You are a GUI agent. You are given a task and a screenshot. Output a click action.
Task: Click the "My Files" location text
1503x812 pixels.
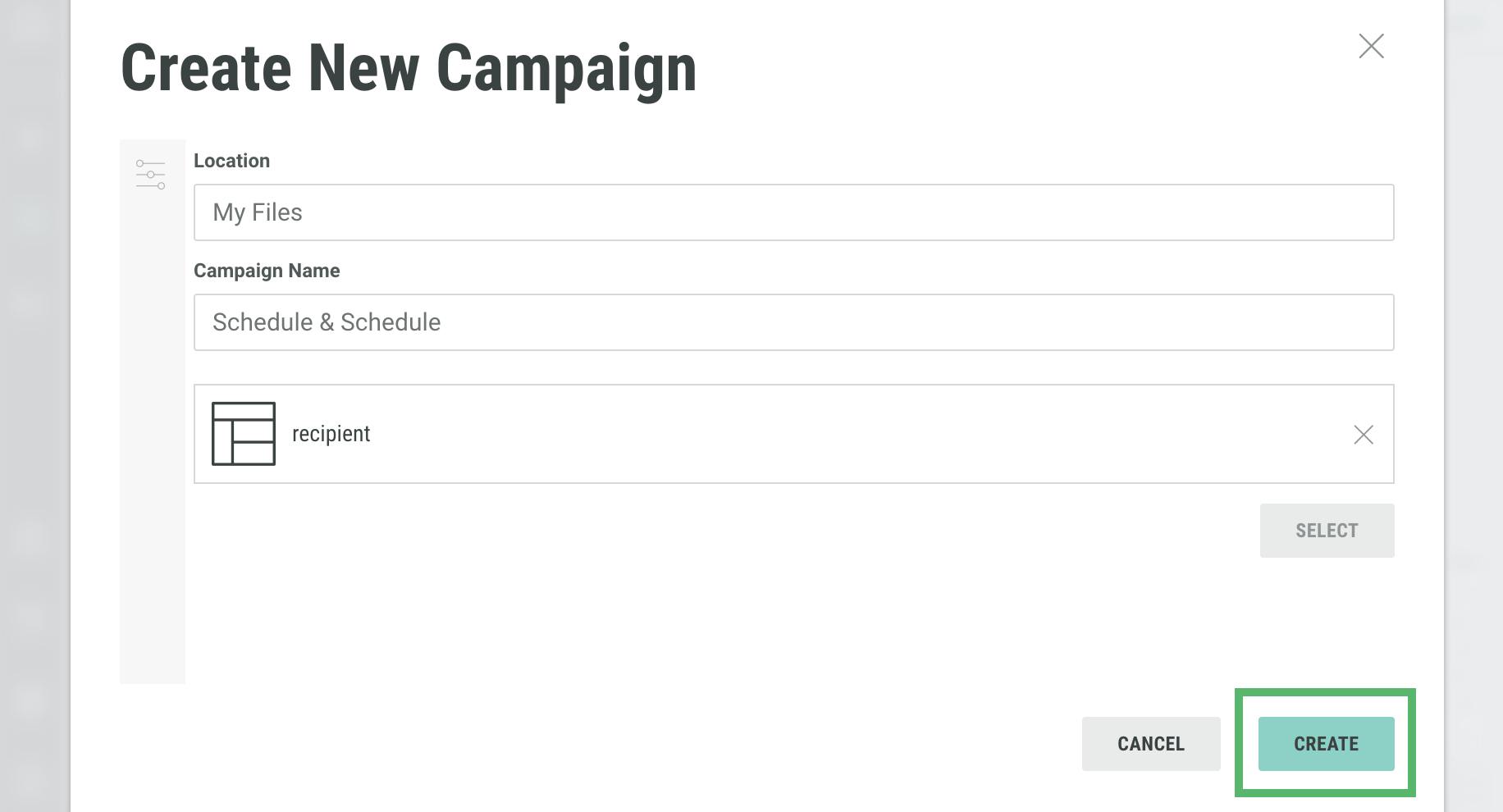[258, 212]
